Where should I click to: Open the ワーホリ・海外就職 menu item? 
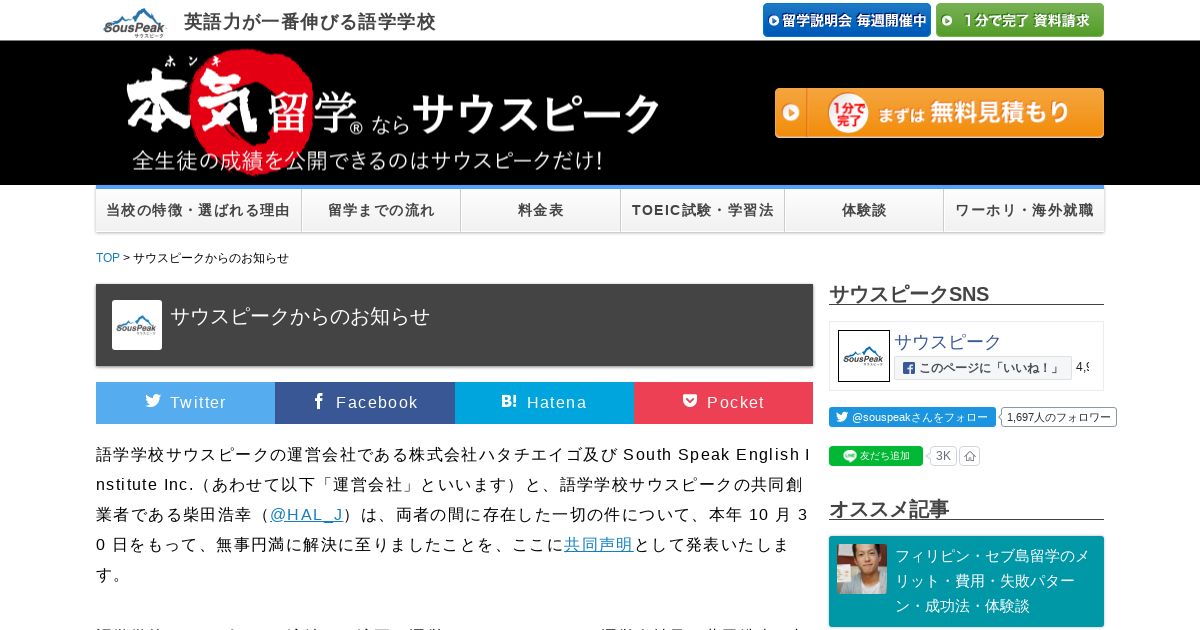pyautogui.click(x=1024, y=210)
